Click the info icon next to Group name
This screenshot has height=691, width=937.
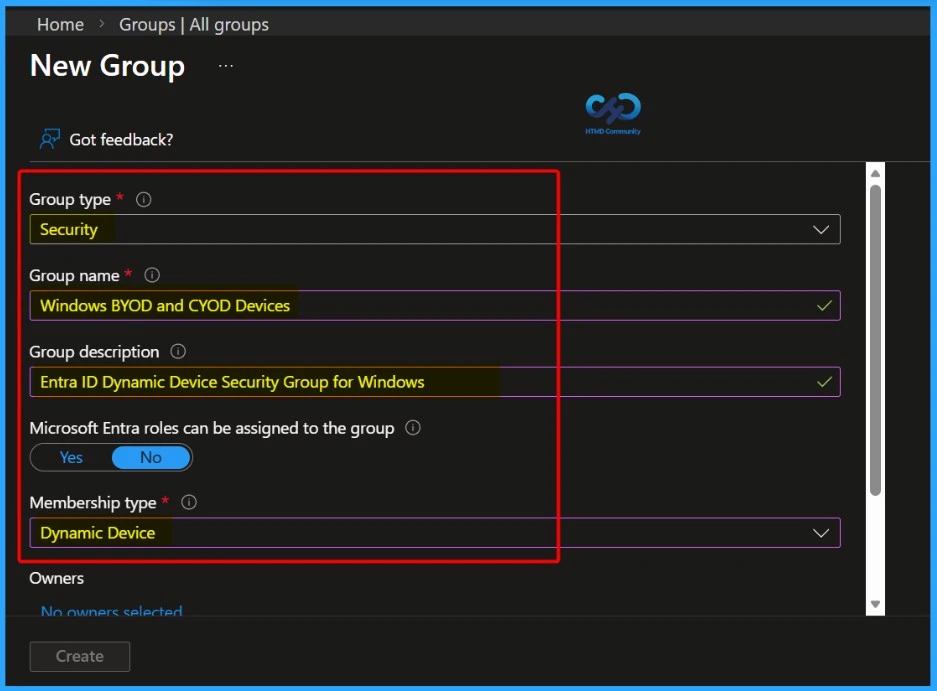[151, 275]
